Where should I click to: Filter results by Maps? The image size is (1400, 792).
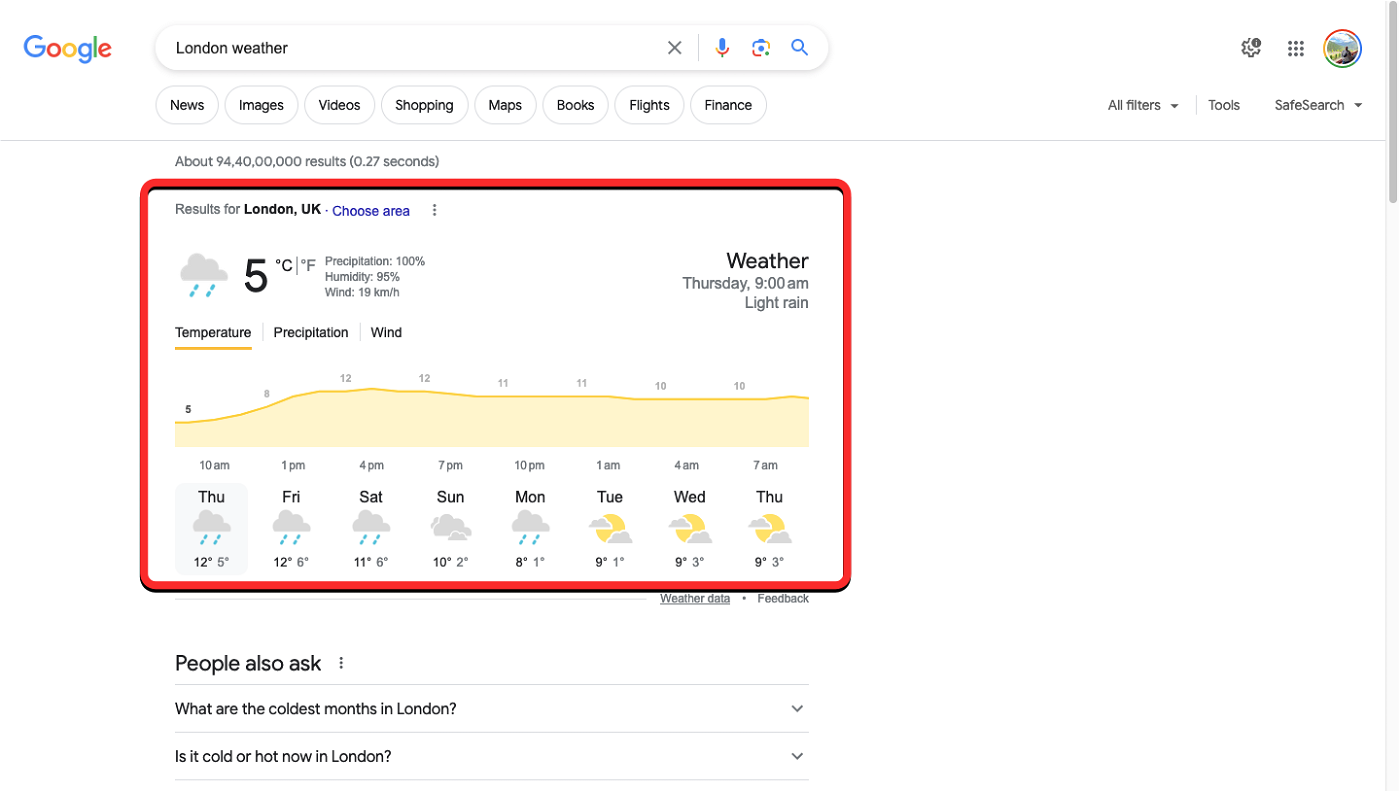[505, 105]
